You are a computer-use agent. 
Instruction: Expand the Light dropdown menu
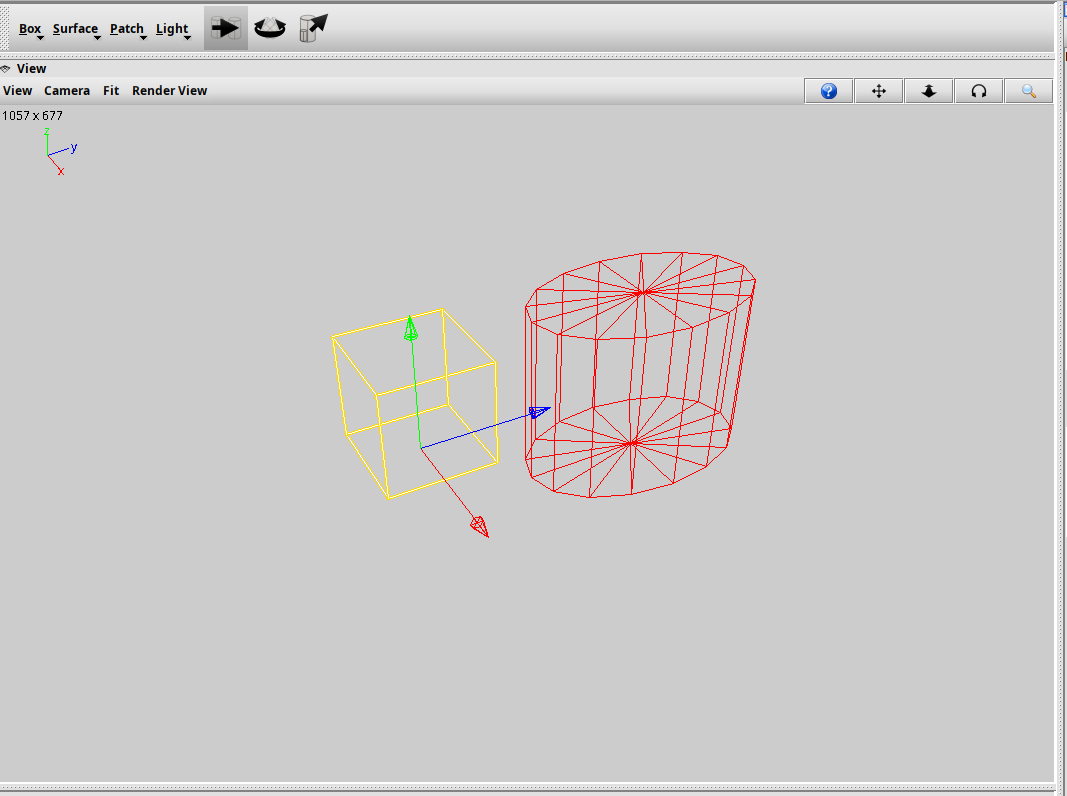tap(172, 29)
